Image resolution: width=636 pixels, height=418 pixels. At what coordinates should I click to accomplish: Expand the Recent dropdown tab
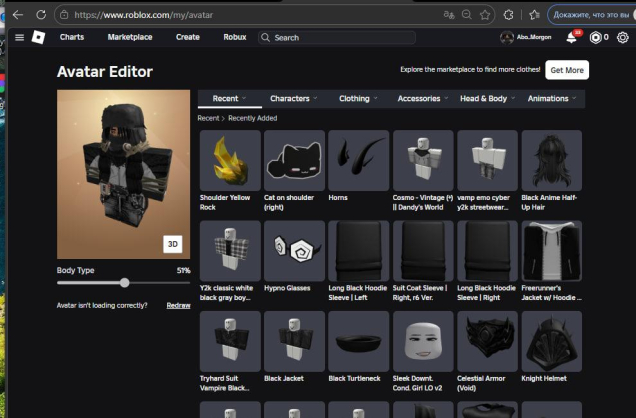[x=230, y=99]
